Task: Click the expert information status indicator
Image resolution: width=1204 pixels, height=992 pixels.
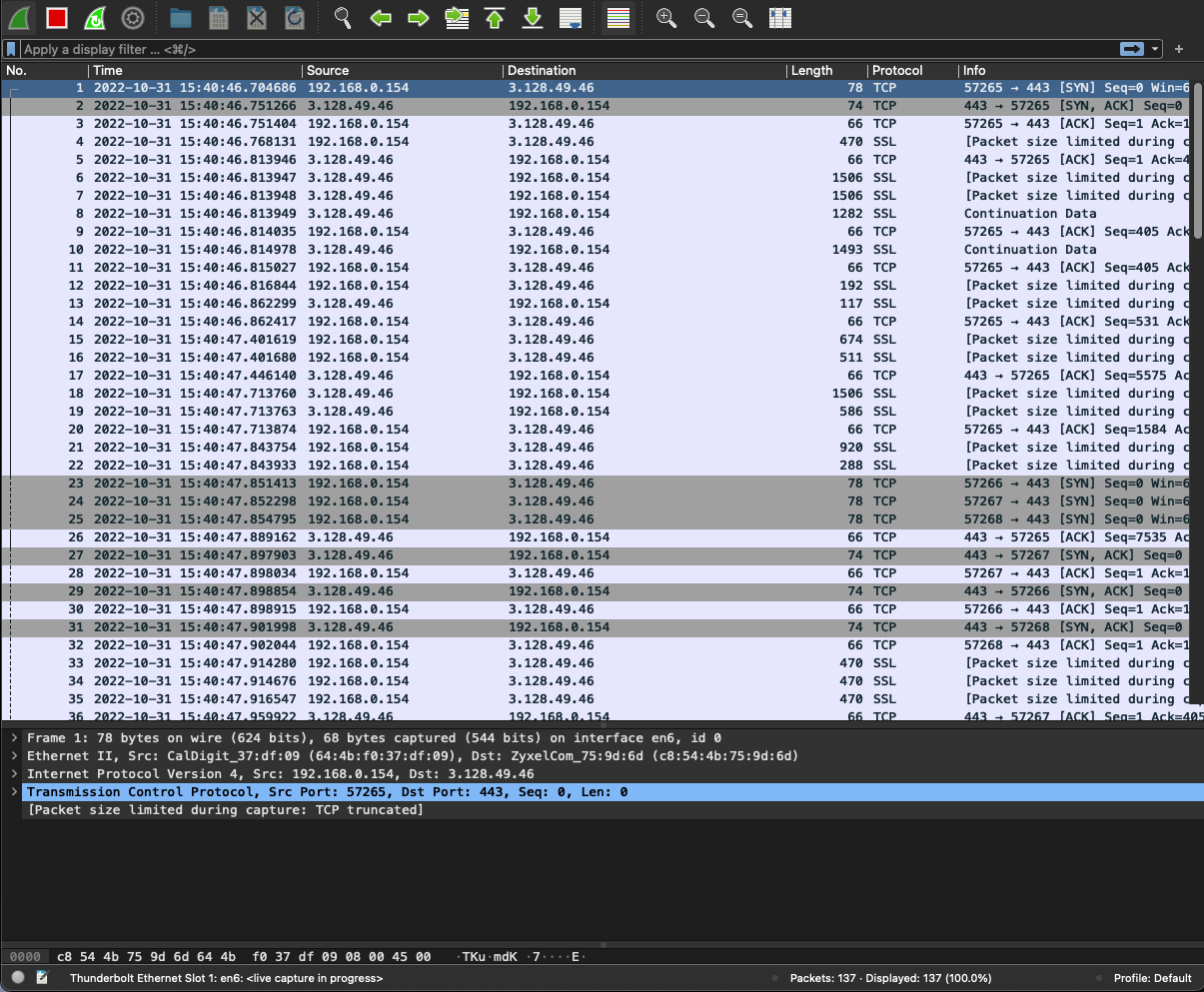Action: [x=18, y=978]
